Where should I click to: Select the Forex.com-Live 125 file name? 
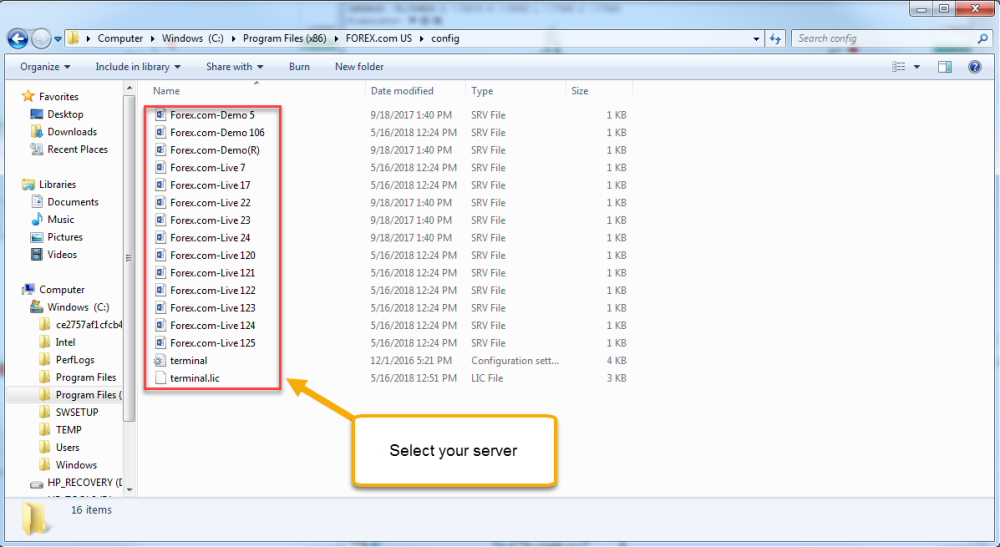[x=212, y=343]
